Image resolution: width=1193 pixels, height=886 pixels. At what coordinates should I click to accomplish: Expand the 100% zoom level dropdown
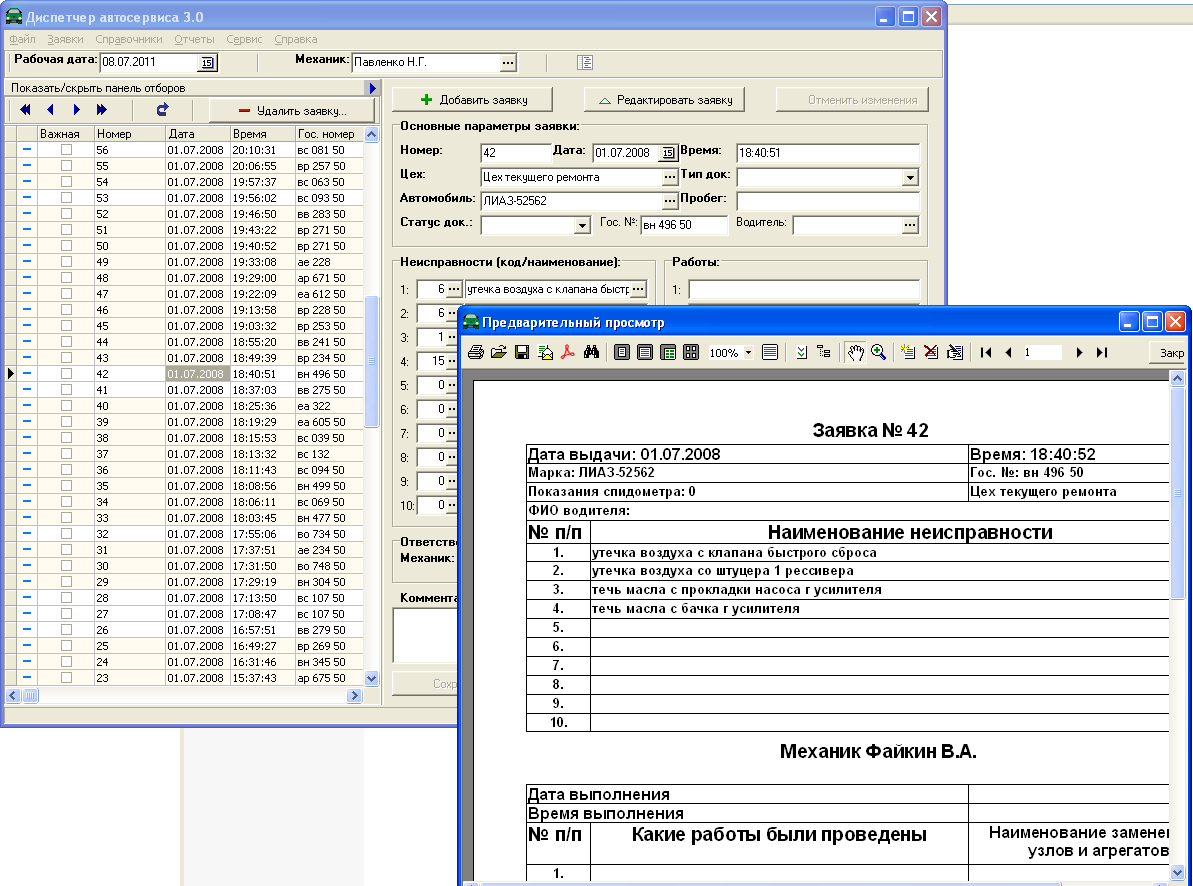[748, 353]
